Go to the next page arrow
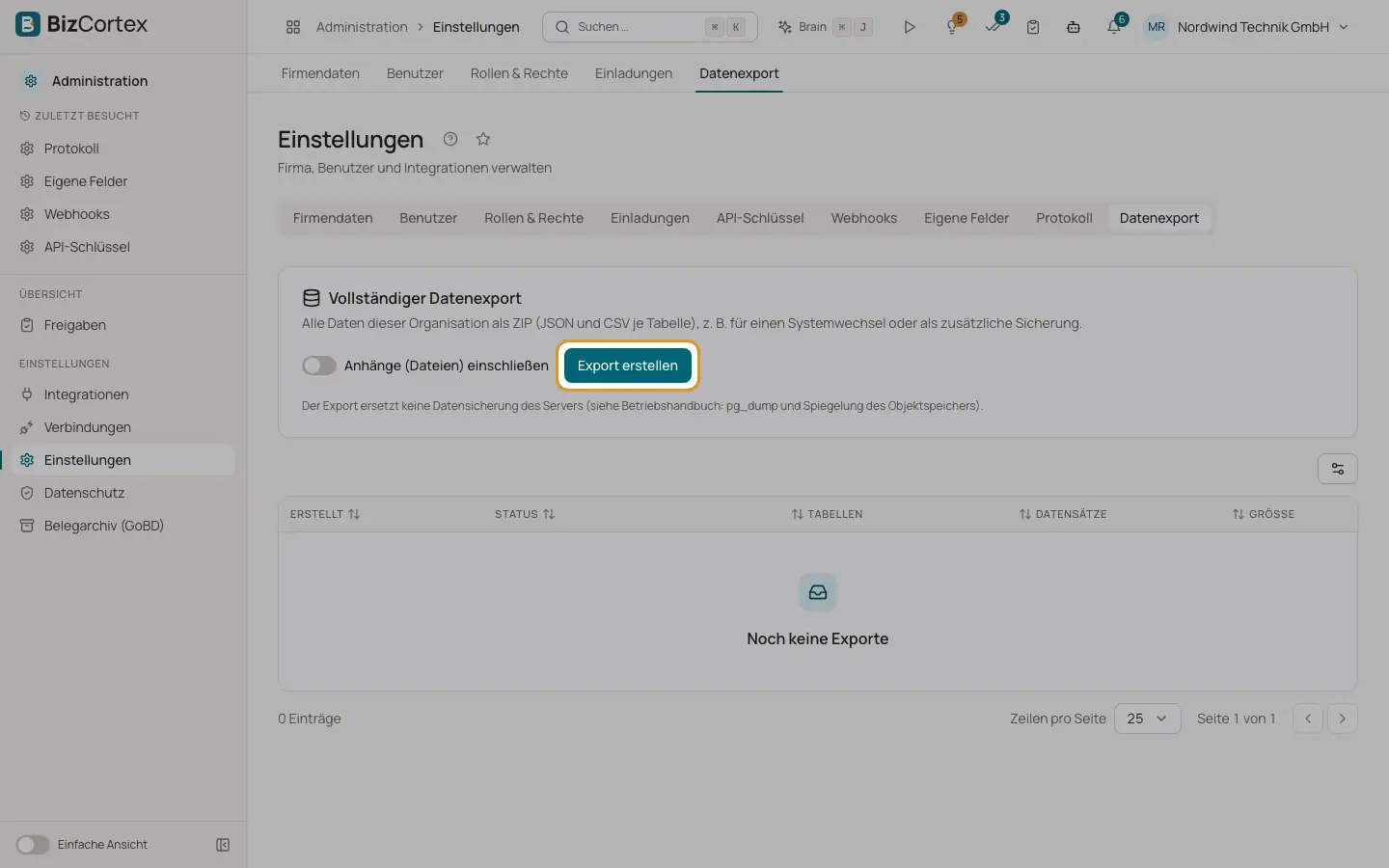Viewport: 1389px width, 868px height. point(1343,719)
